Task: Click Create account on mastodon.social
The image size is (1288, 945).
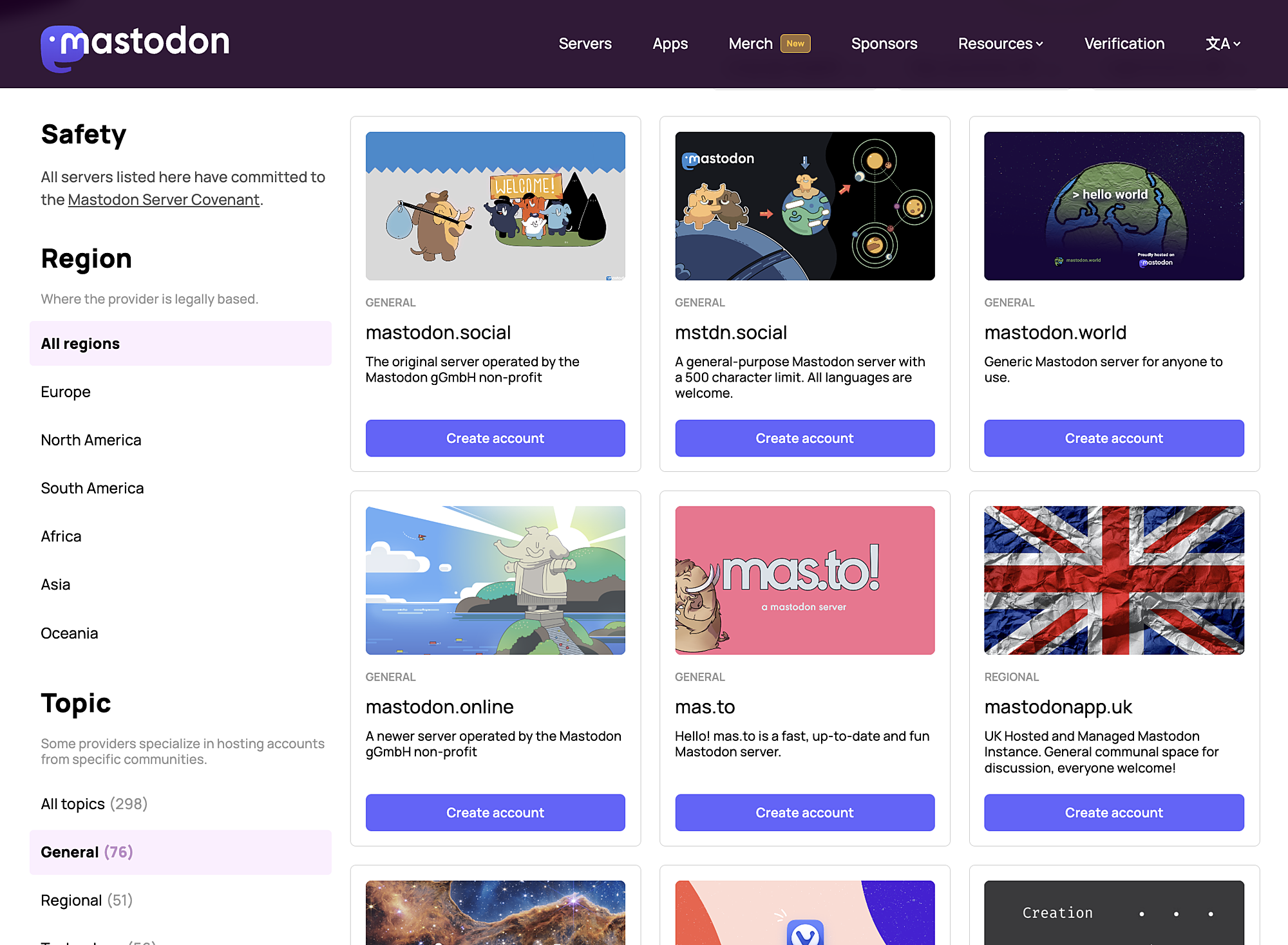Action: [495, 438]
